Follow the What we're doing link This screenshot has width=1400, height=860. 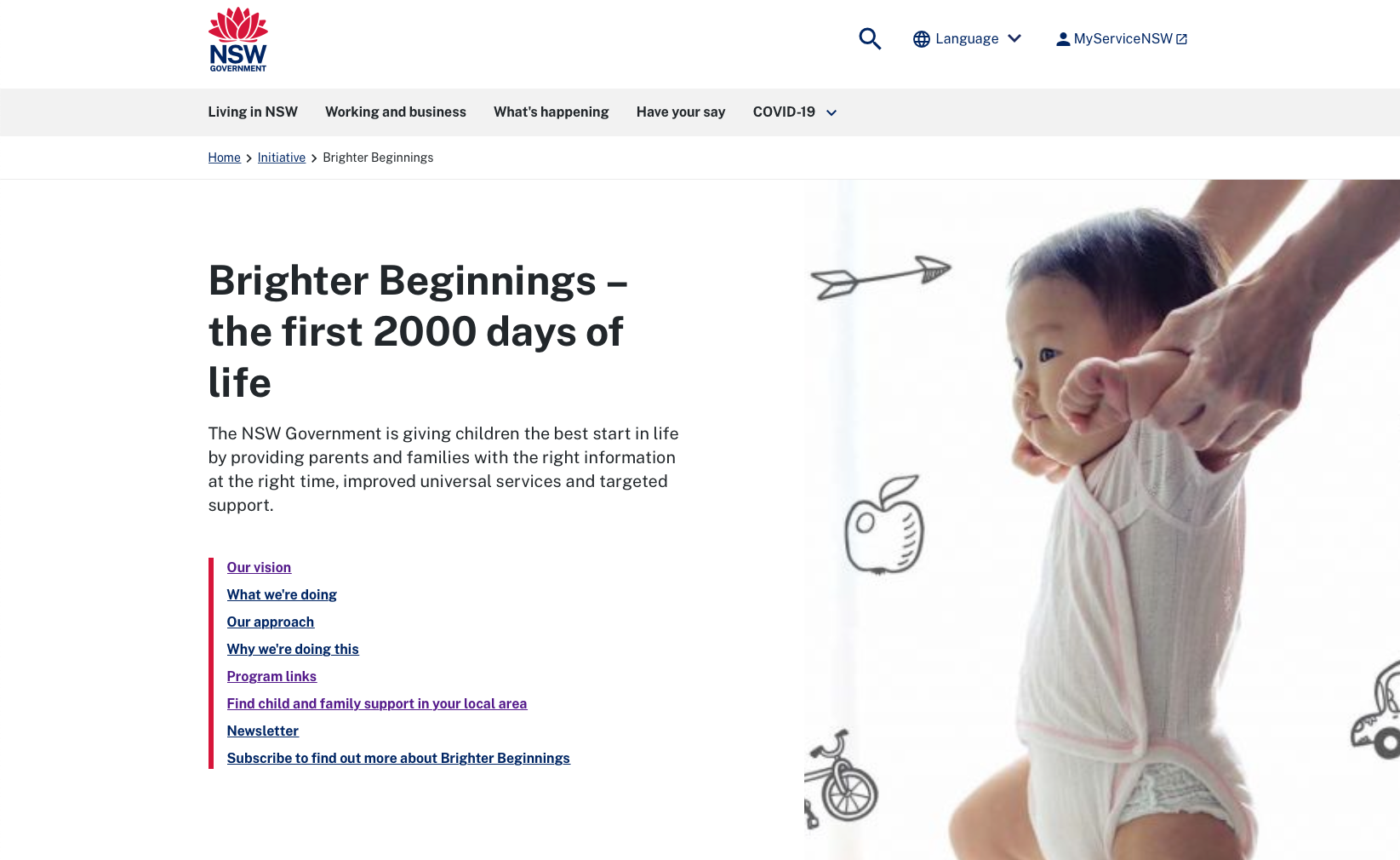pos(282,594)
